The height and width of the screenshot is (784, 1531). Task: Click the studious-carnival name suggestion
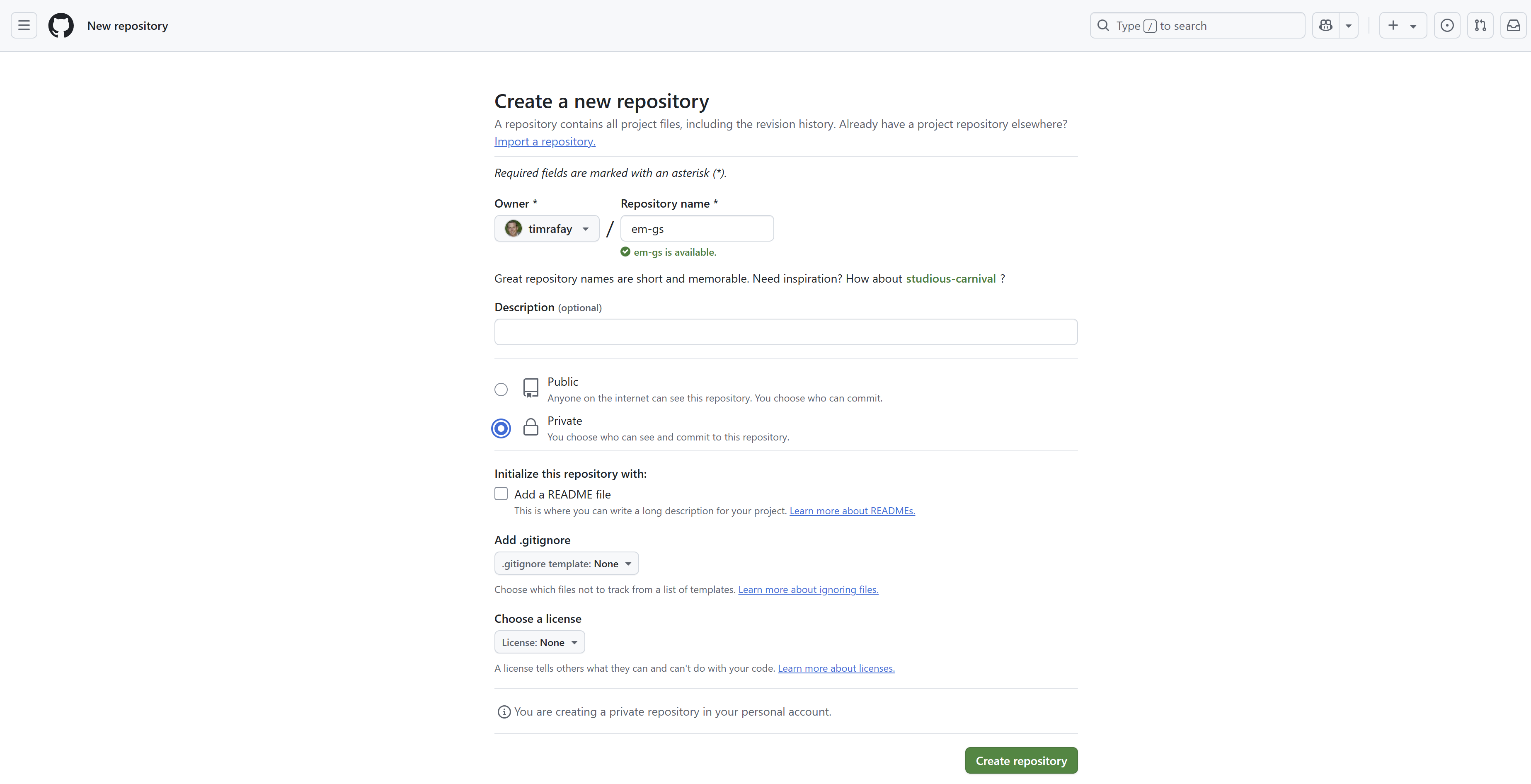950,278
